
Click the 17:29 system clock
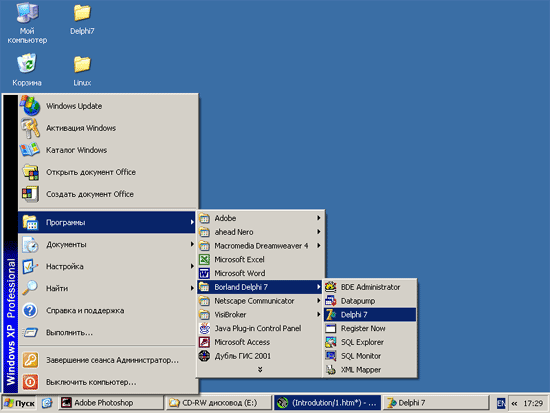tap(533, 404)
